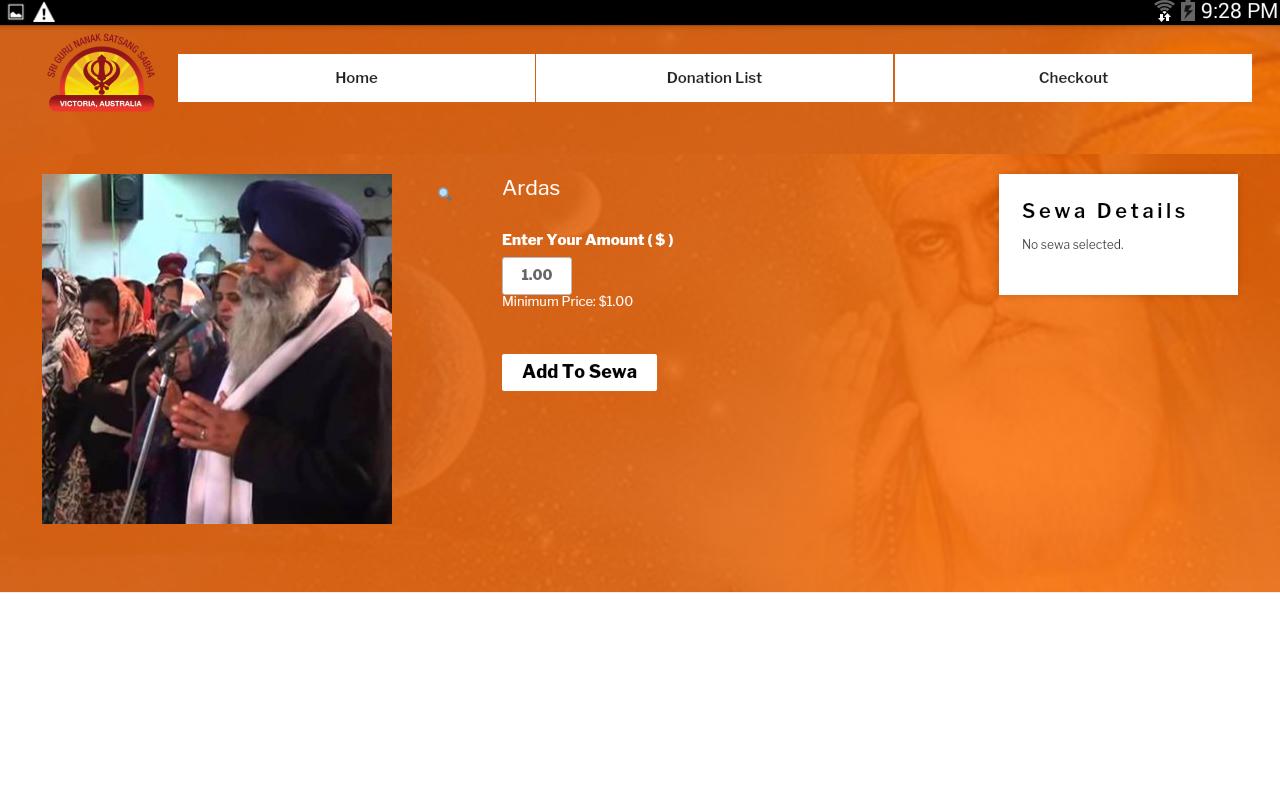
Task: Click the Enter Your Amount label
Action: point(587,240)
